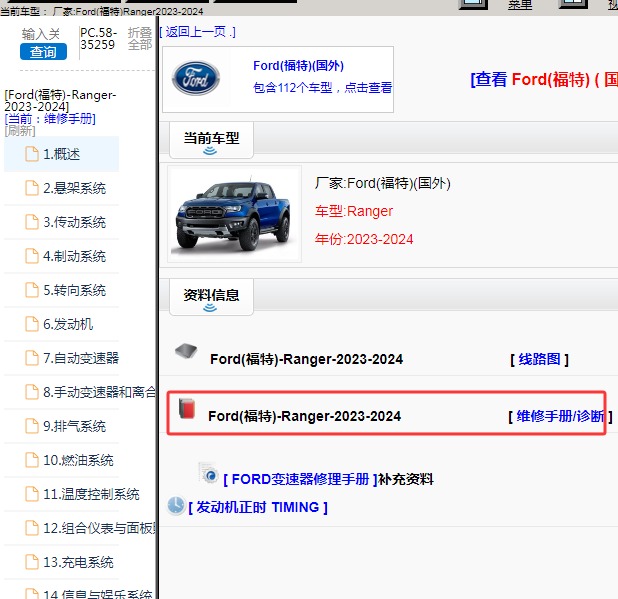Click 折叠全部 to collapse all

140,39
